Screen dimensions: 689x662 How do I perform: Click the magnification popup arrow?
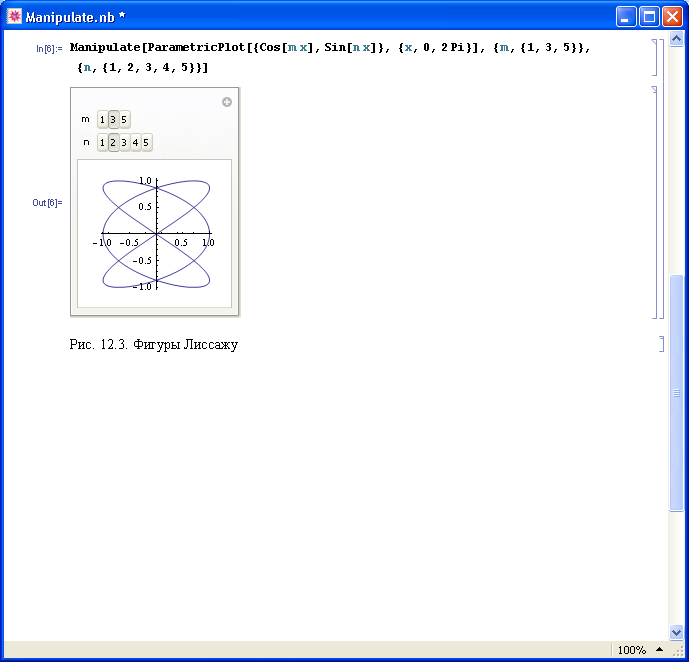coord(660,649)
